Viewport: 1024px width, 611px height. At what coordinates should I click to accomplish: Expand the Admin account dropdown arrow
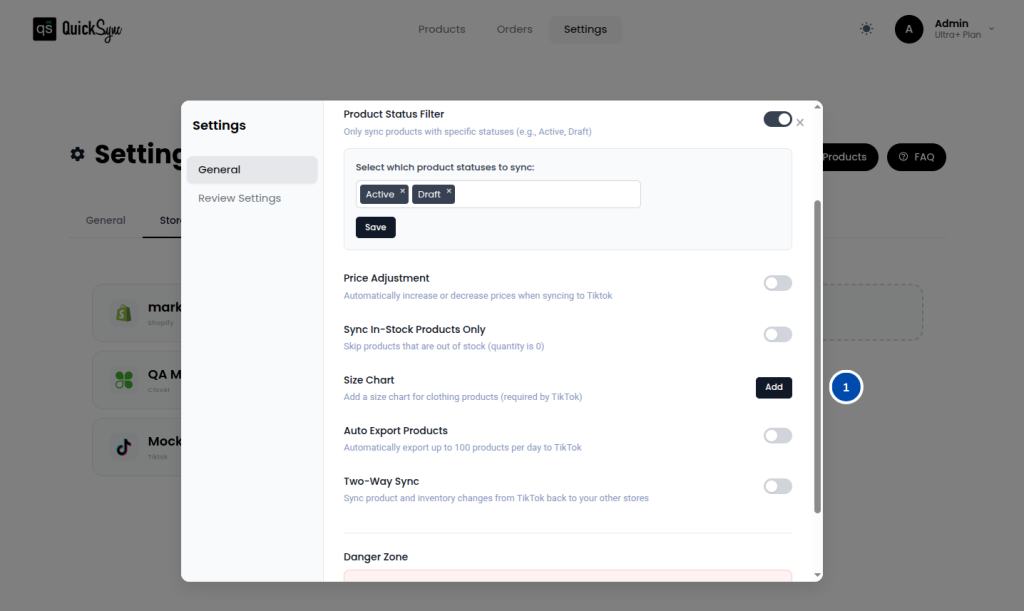[991, 29]
